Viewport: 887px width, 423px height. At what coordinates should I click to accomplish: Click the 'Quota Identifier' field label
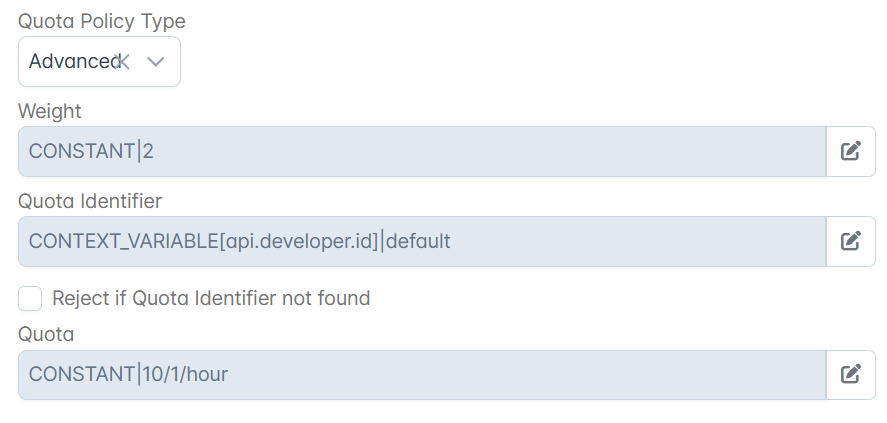[90, 201]
